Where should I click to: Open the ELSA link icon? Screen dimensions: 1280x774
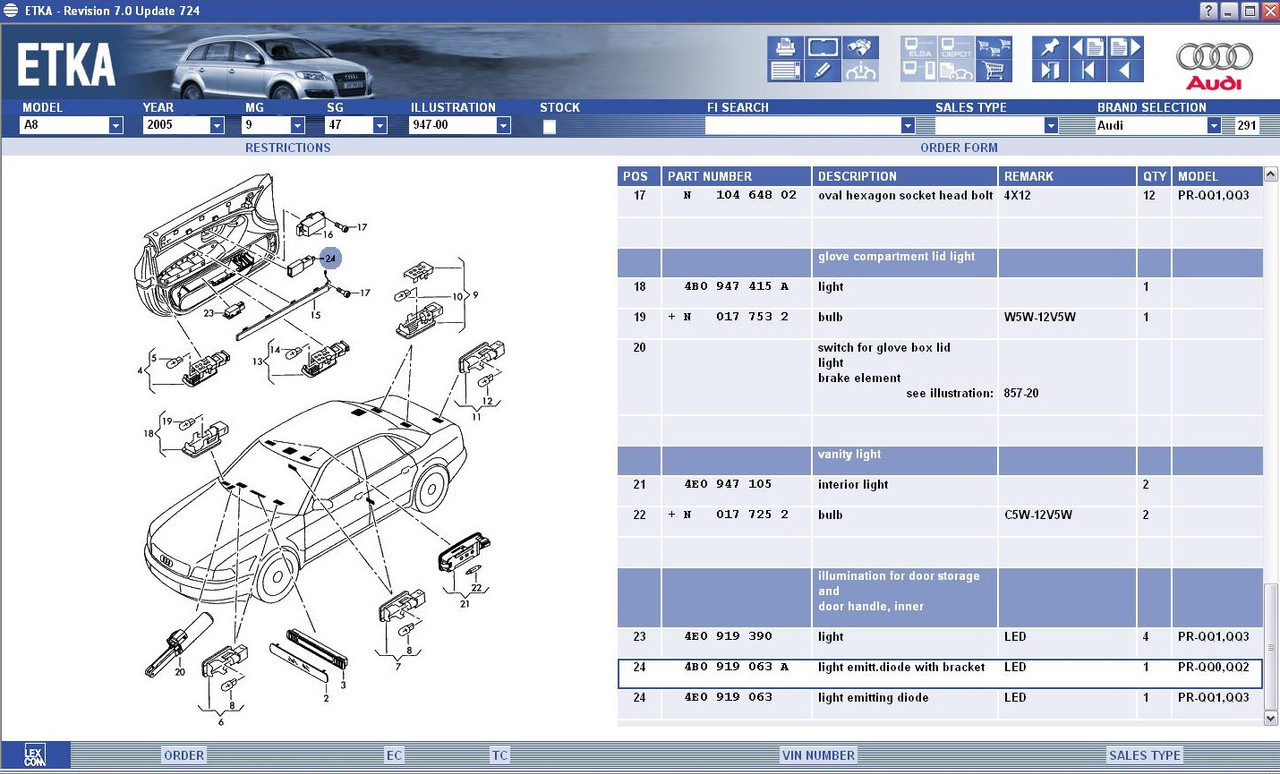(919, 47)
